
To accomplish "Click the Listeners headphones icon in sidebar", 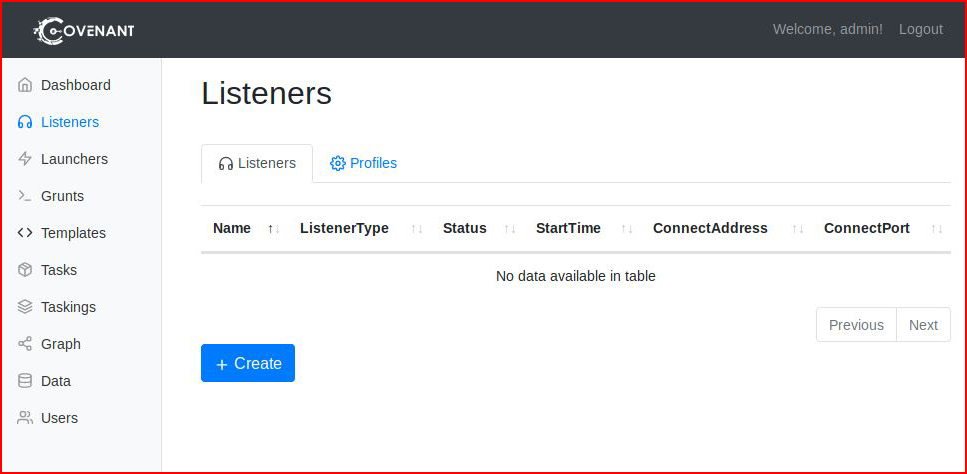I will [25, 122].
